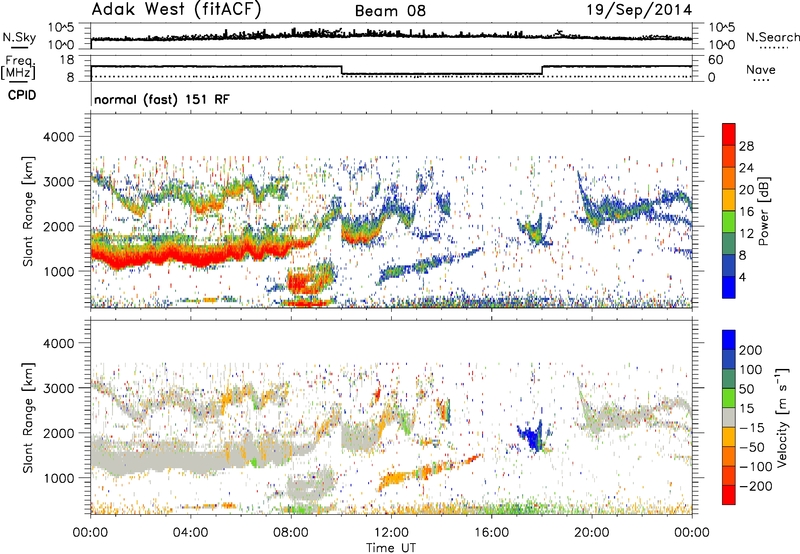Click the "Velocity [m s-1]" colorbar title
Image resolution: width=800 pixels, height=554 pixels.
click(x=781, y=417)
